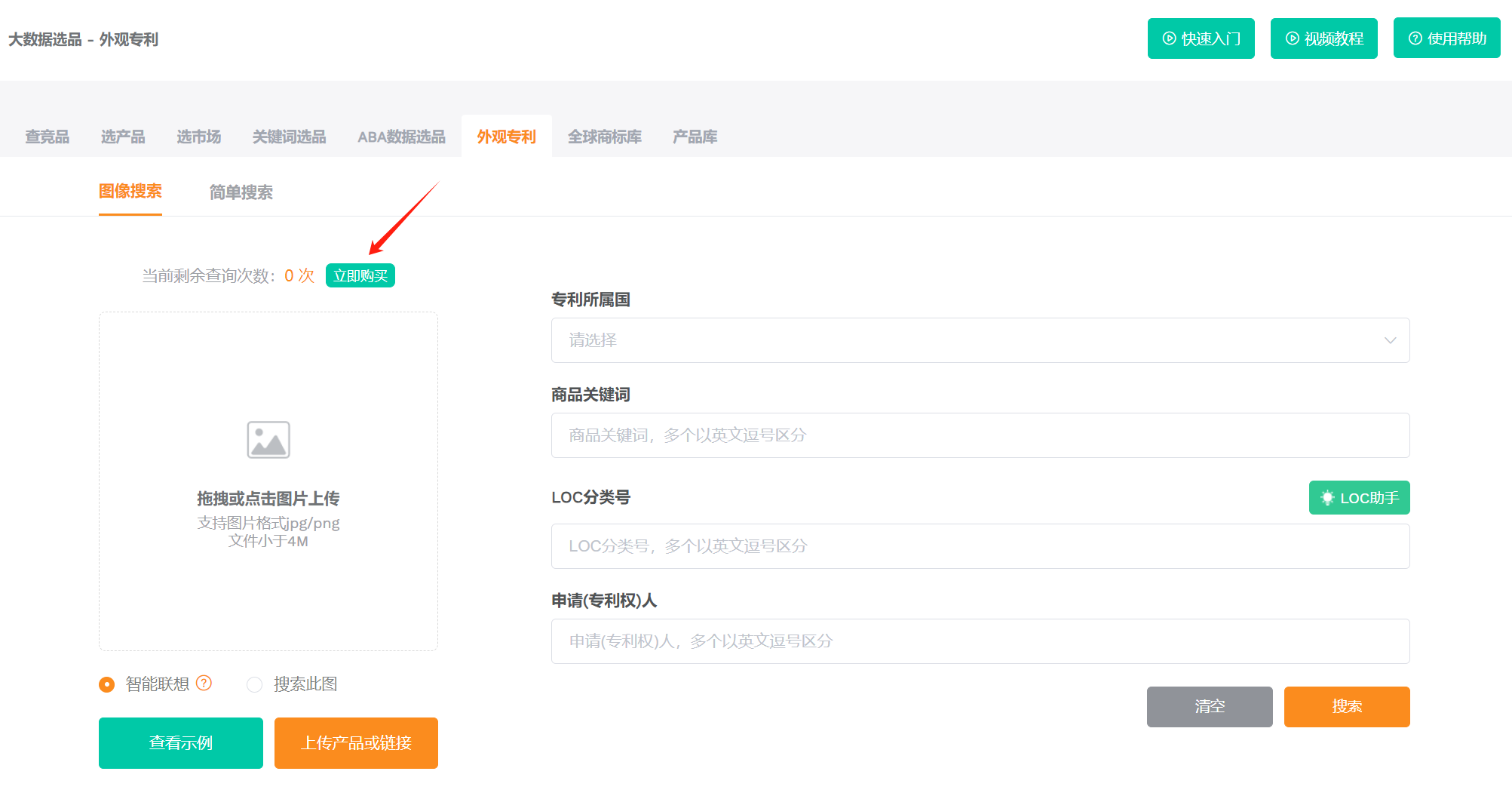Screen dimensions: 1512x802
Task: Open the 专利所属国 select box
Action: (x=980, y=340)
